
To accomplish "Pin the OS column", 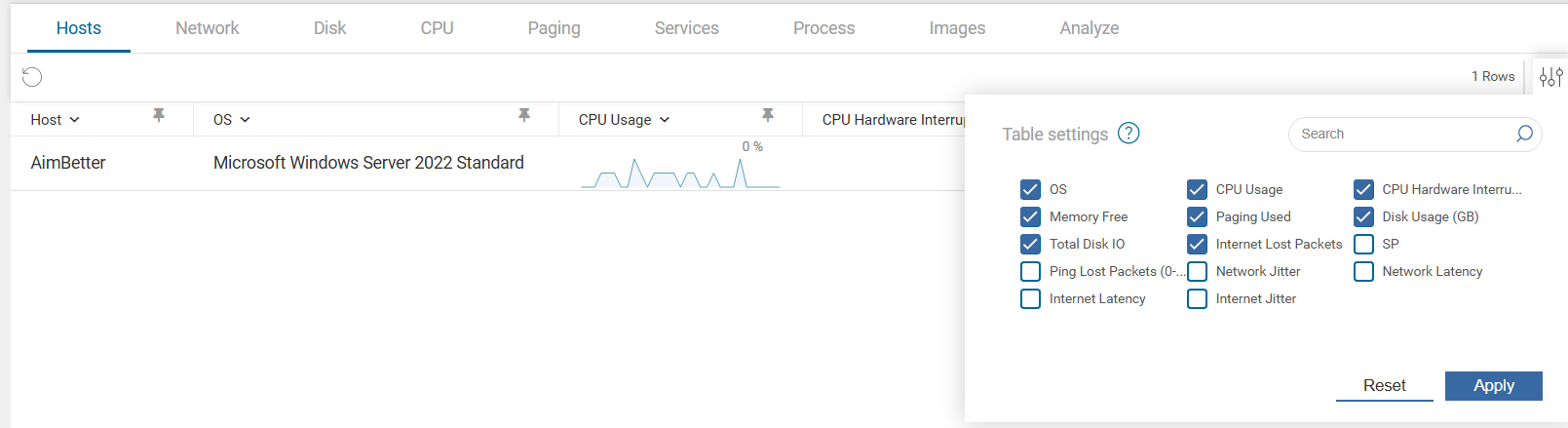I will (x=524, y=116).
